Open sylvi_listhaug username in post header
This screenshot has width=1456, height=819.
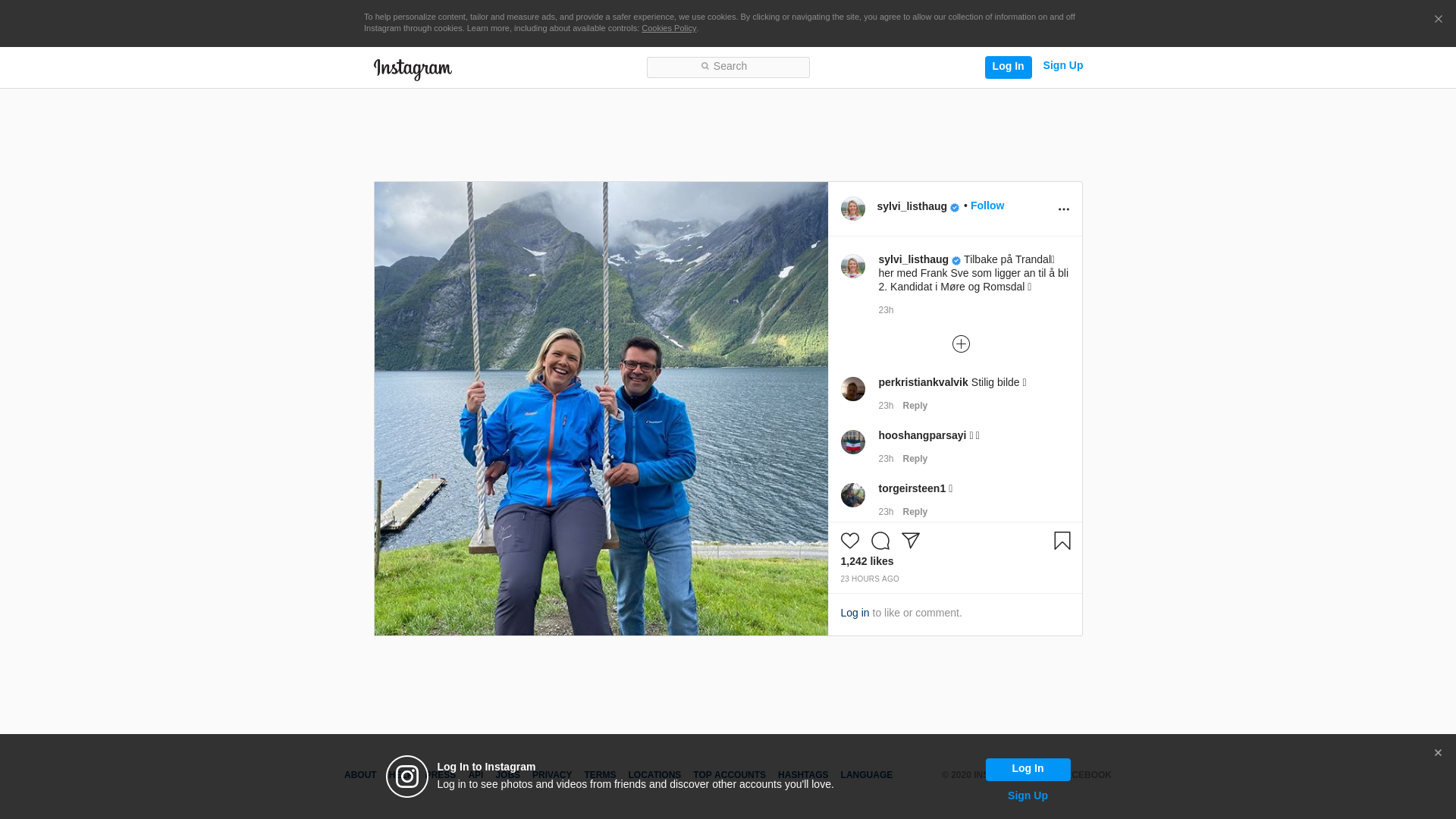click(x=912, y=206)
